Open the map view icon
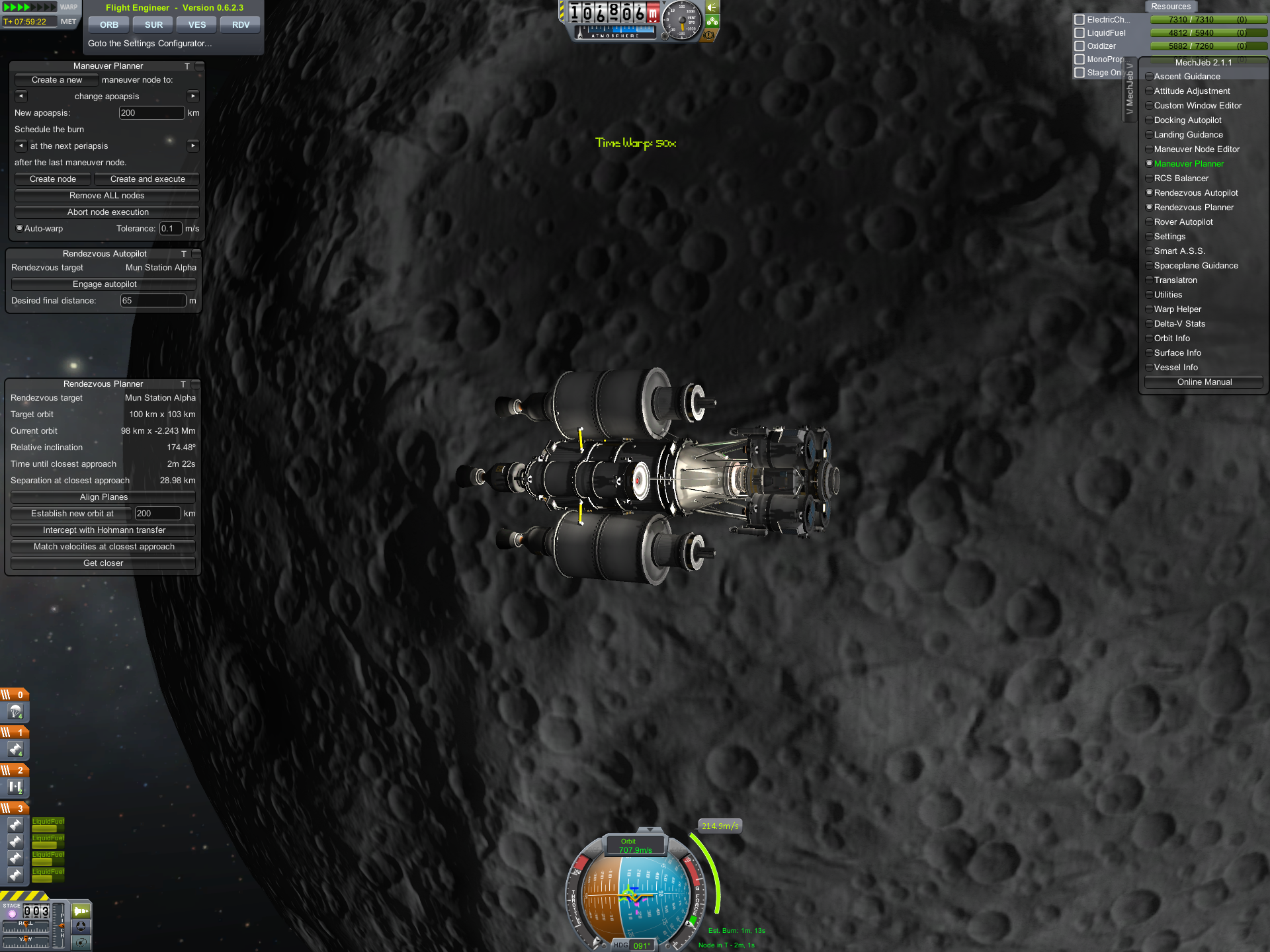The width and height of the screenshot is (1270, 952). coord(81,942)
